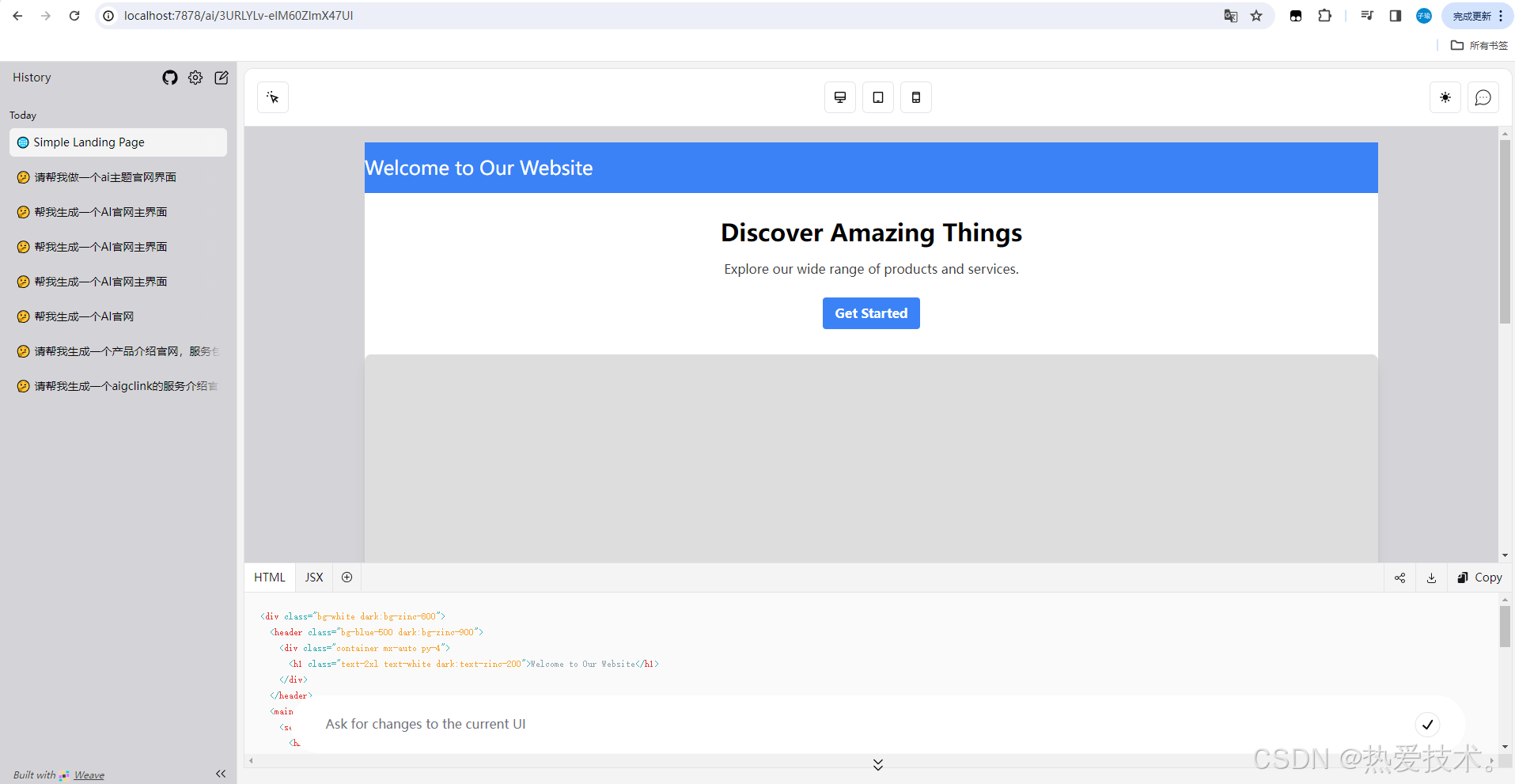The height and width of the screenshot is (784, 1515).
Task: Click the browser forward arrow
Action: coord(46,16)
